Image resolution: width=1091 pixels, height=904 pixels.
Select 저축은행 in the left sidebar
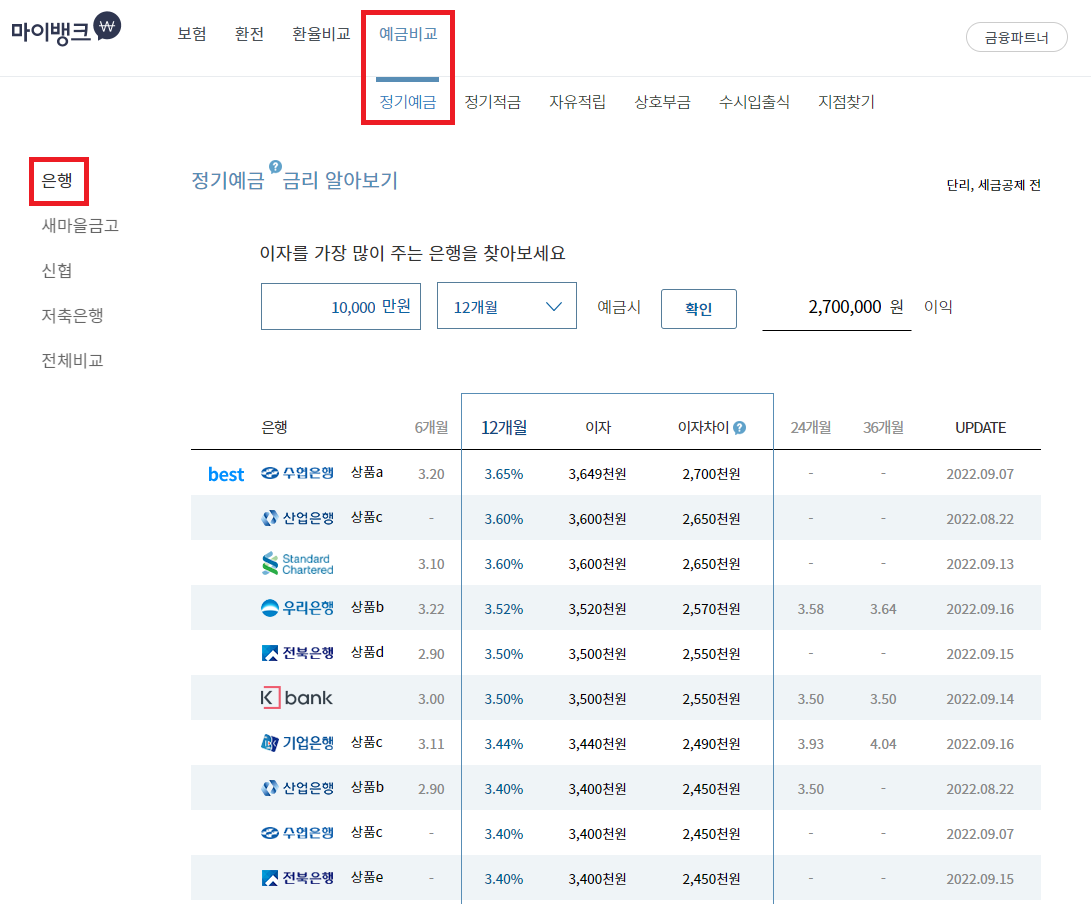[x=72, y=315]
